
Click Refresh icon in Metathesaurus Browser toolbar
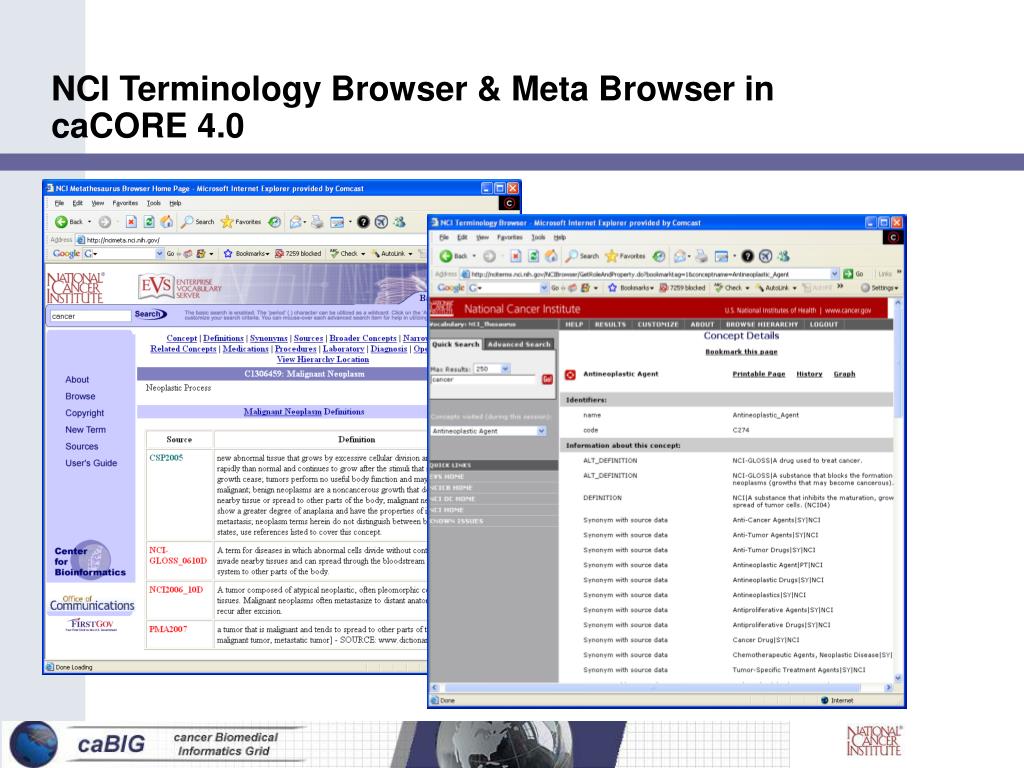coord(149,222)
